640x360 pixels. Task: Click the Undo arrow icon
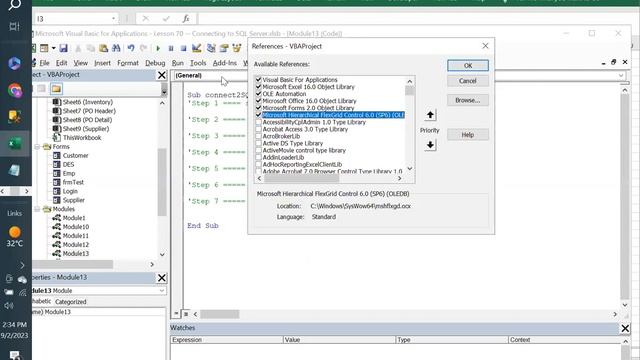coord(131,48)
